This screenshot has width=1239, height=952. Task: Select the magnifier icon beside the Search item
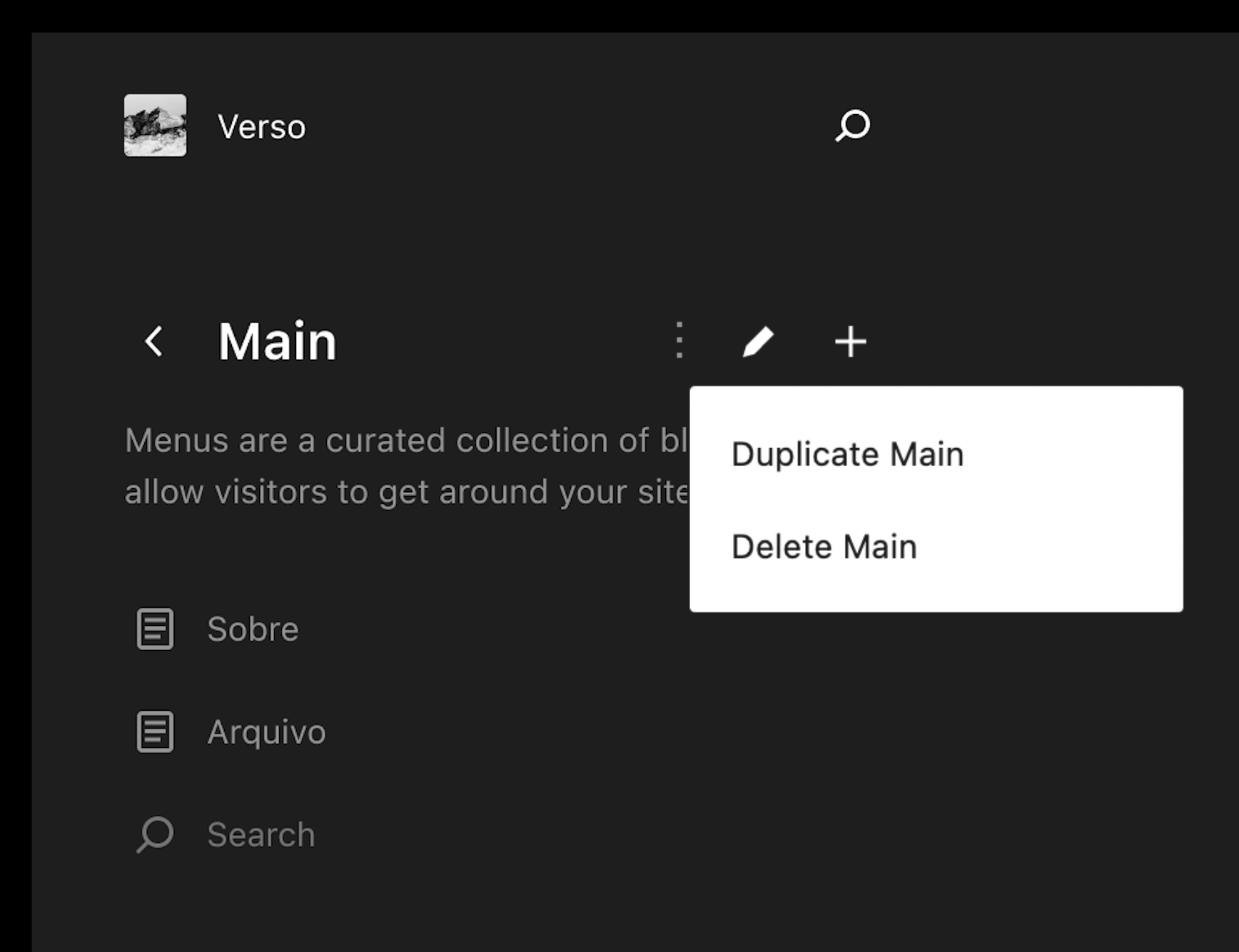click(x=154, y=834)
